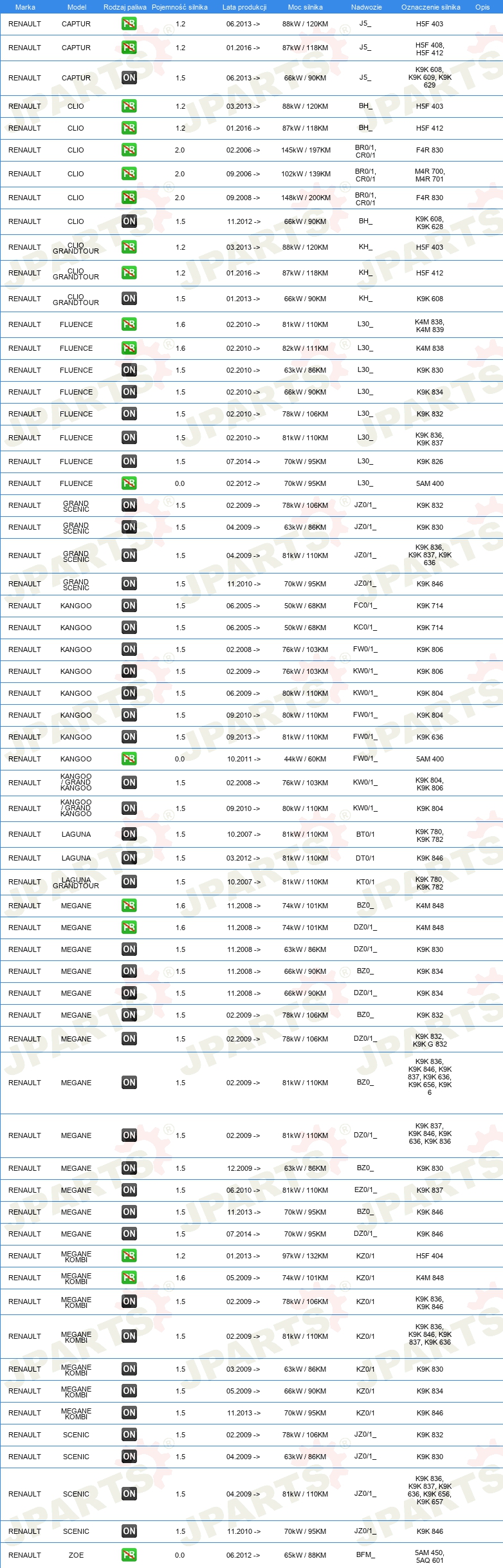Image resolution: width=503 pixels, height=1568 pixels.
Task: Click the petrol icon in the CLIO 148kW / 200KM row
Action: point(129,198)
